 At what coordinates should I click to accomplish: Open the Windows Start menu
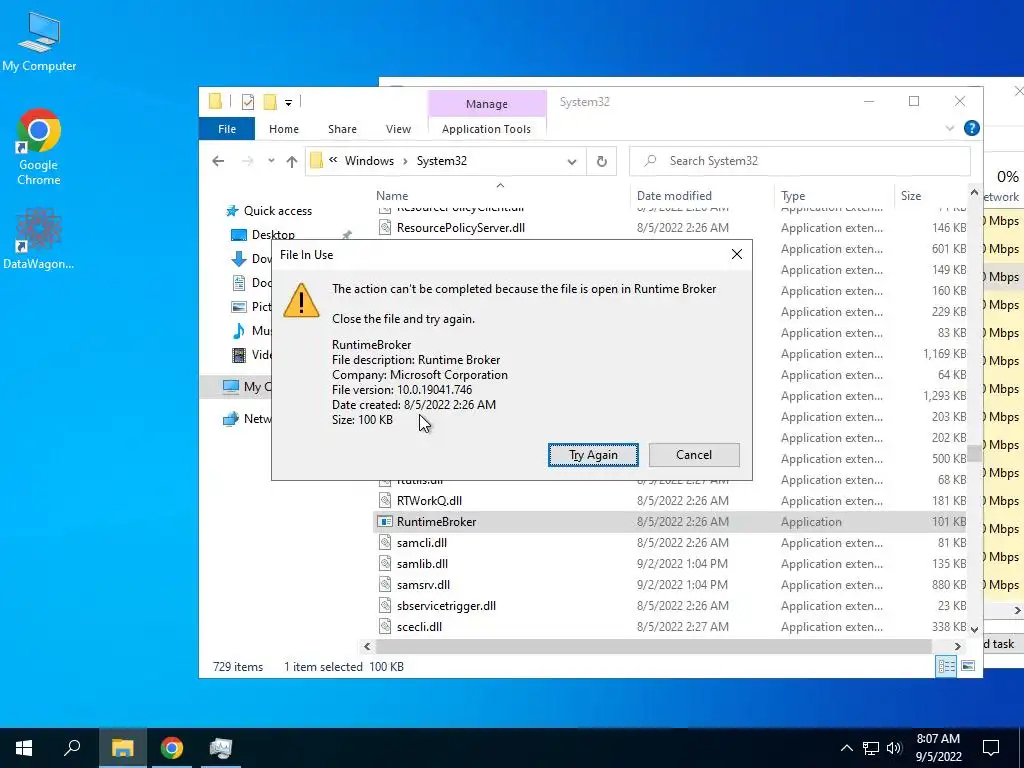tap(24, 748)
